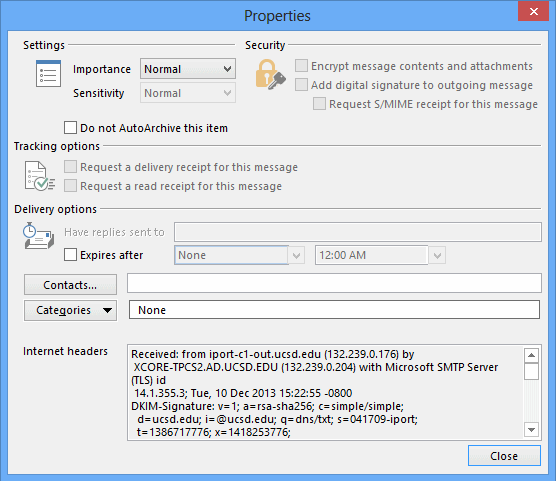
Task: Open the Sensitivity dropdown
Action: coord(188,93)
